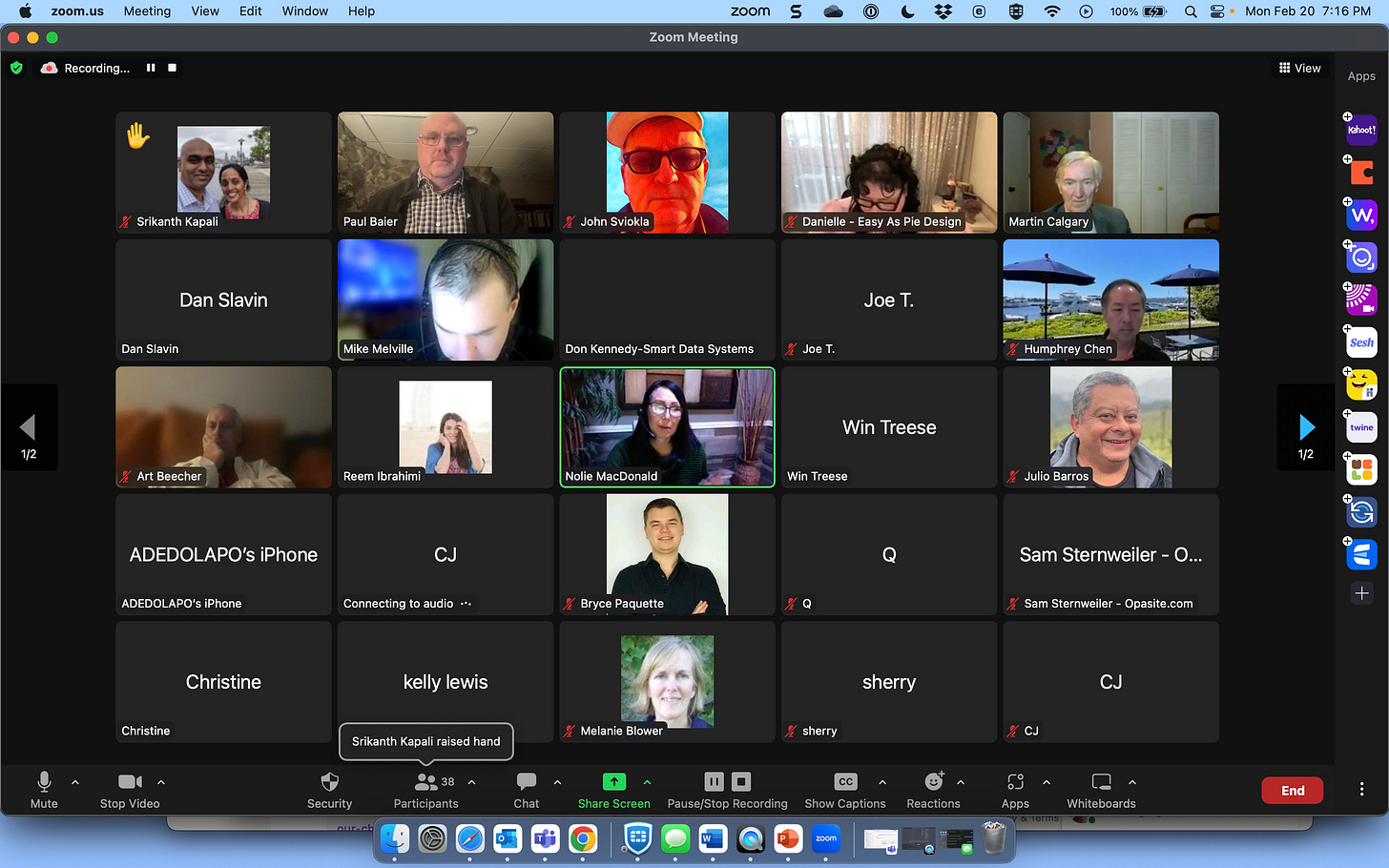Open View menu in menu bar
1389x868 pixels.
205,11
